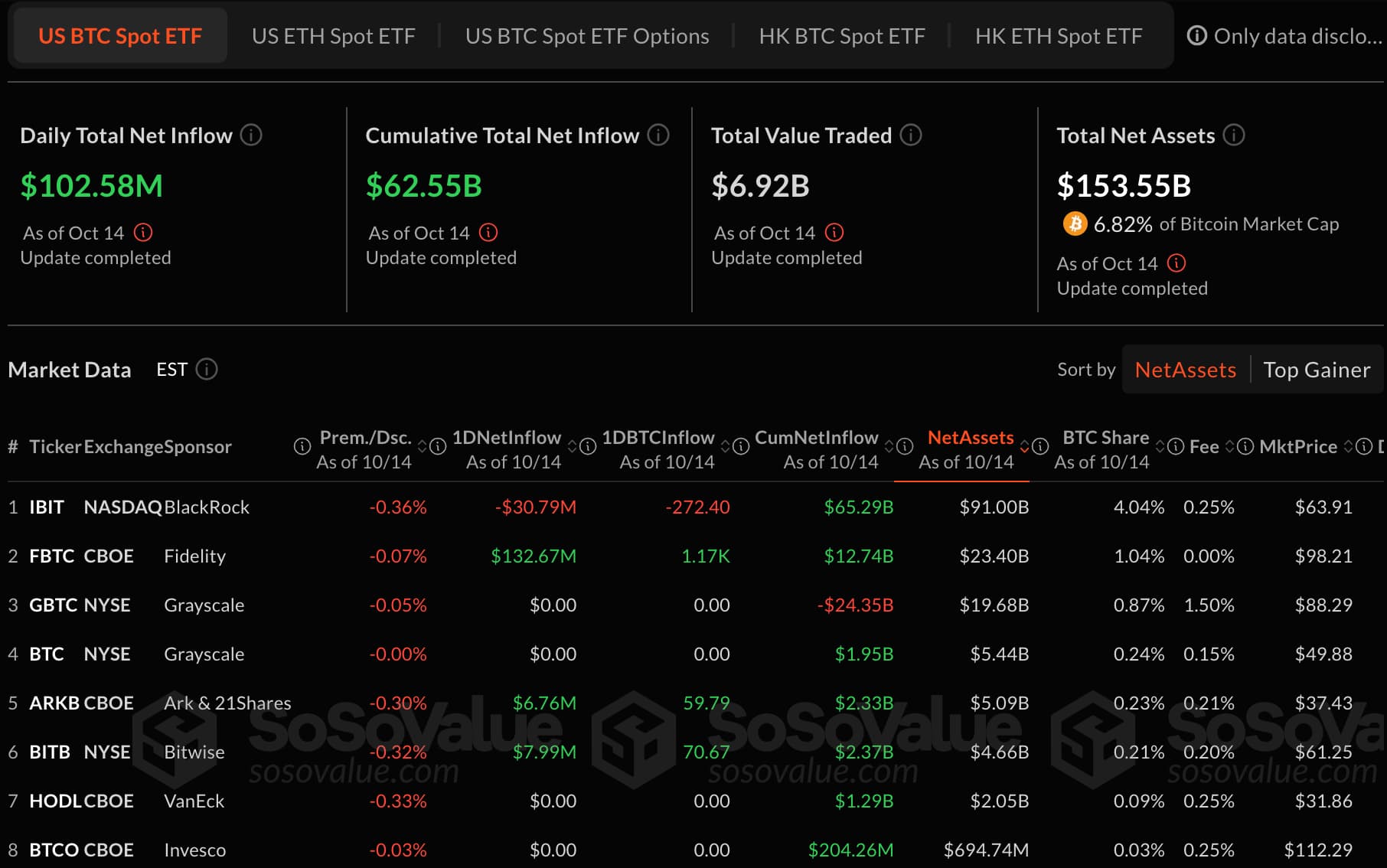Viewport: 1387px width, 868px height.
Task: Click GBTC's -$24.35B cumulative inflow cell
Action: tap(855, 605)
